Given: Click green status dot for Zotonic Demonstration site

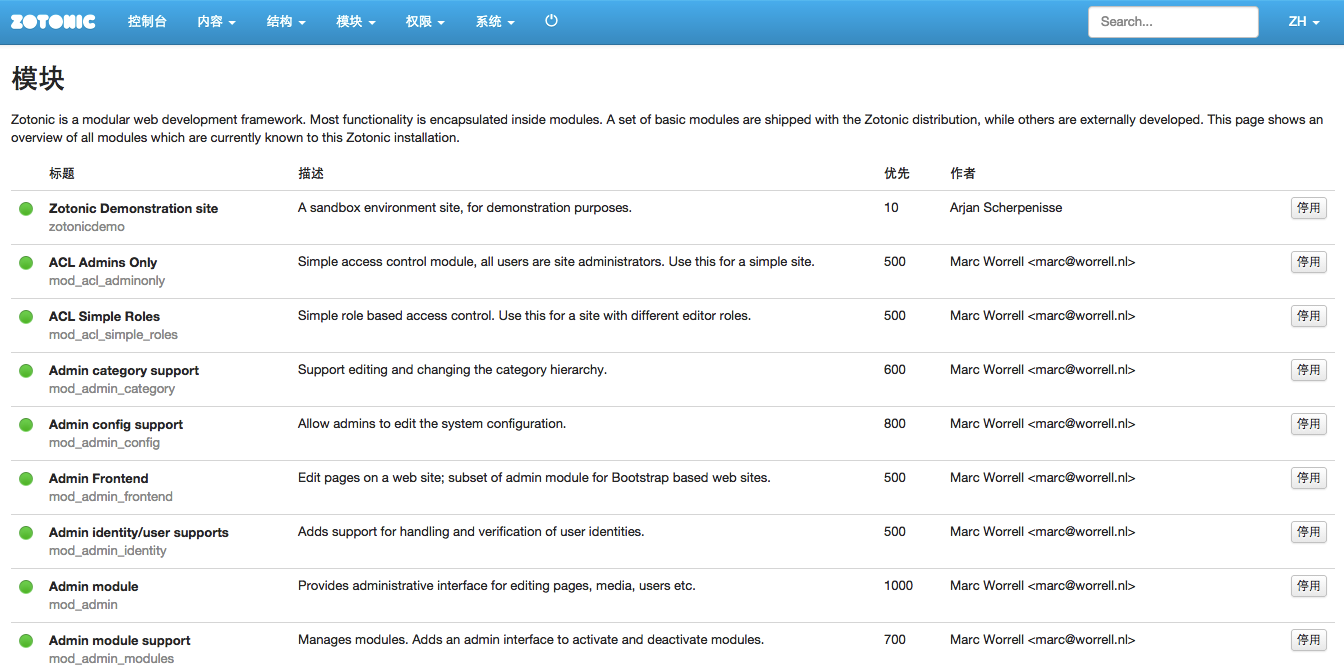Looking at the screenshot, I should tap(26, 209).
